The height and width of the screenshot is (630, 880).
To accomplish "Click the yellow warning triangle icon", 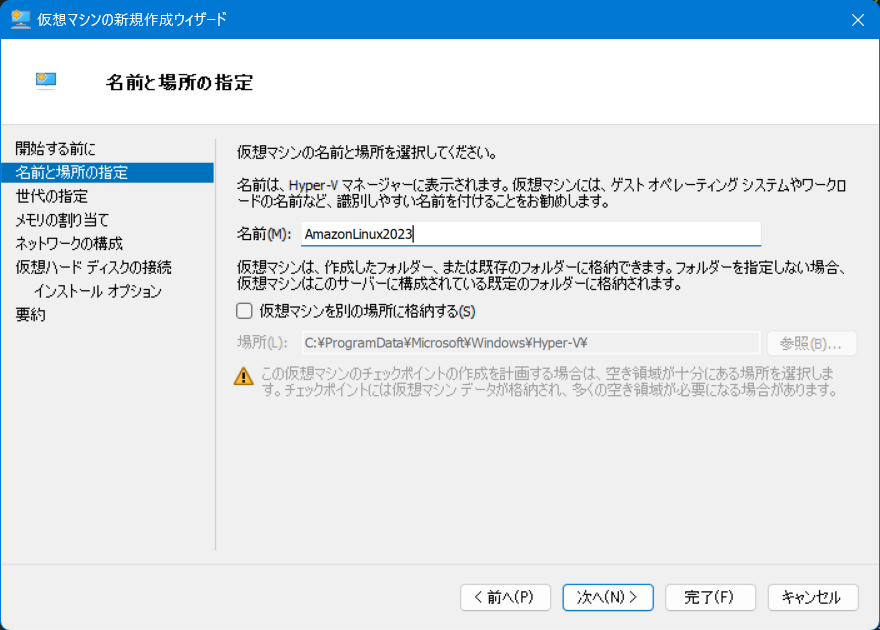I will [243, 377].
